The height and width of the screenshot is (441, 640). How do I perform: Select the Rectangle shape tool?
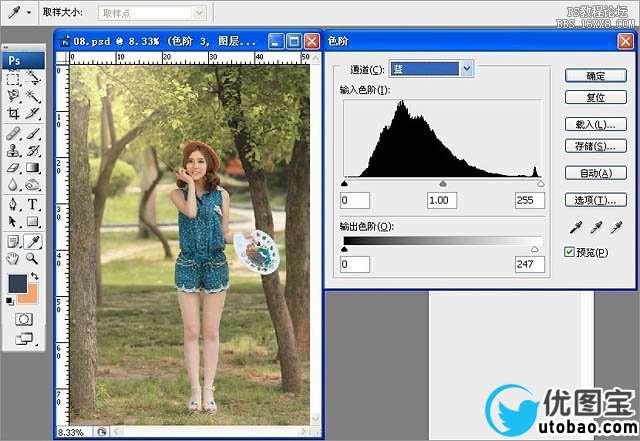[33, 221]
